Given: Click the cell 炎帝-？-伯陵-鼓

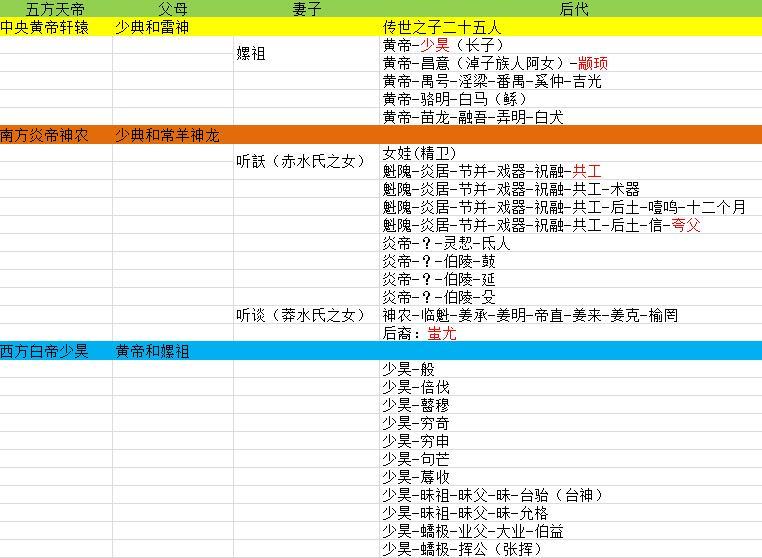Looking at the screenshot, I should 571,261.
